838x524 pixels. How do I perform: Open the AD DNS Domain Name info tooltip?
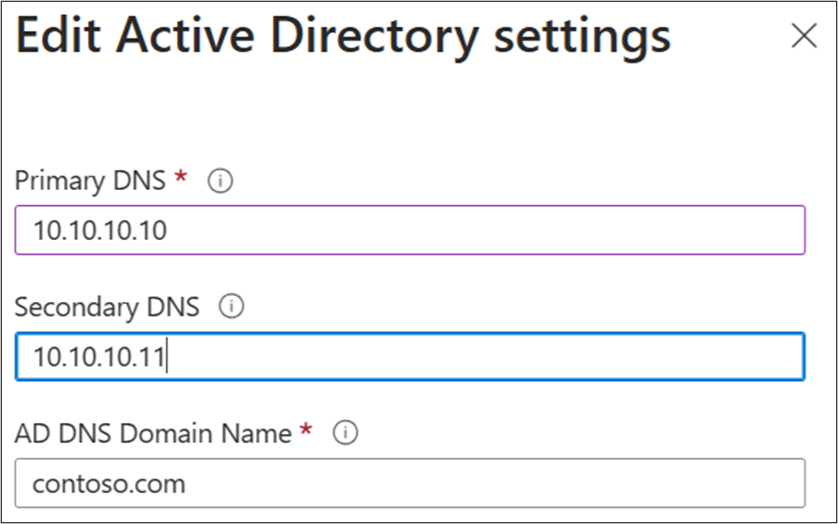(x=346, y=433)
